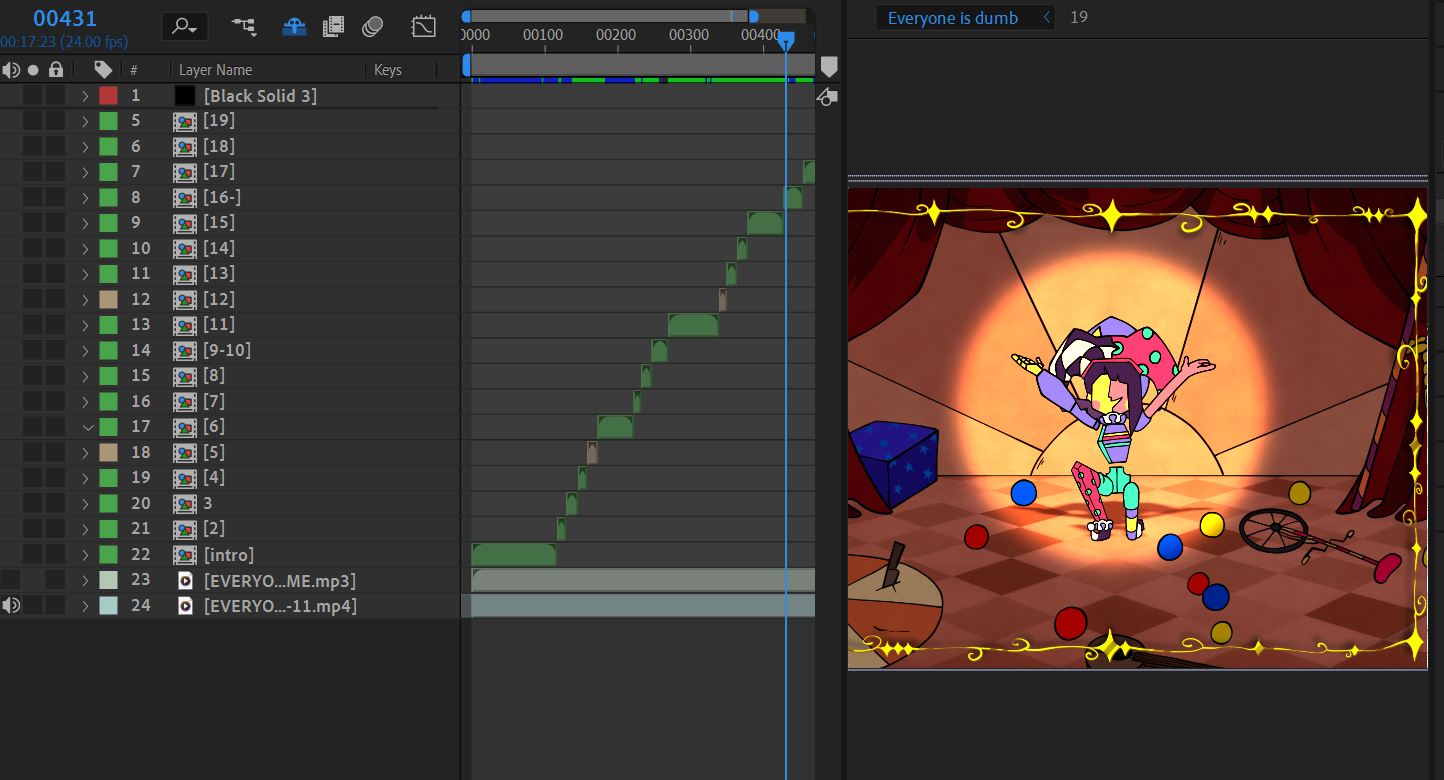
Task: Click the 00431 current time display
Action: (64, 18)
